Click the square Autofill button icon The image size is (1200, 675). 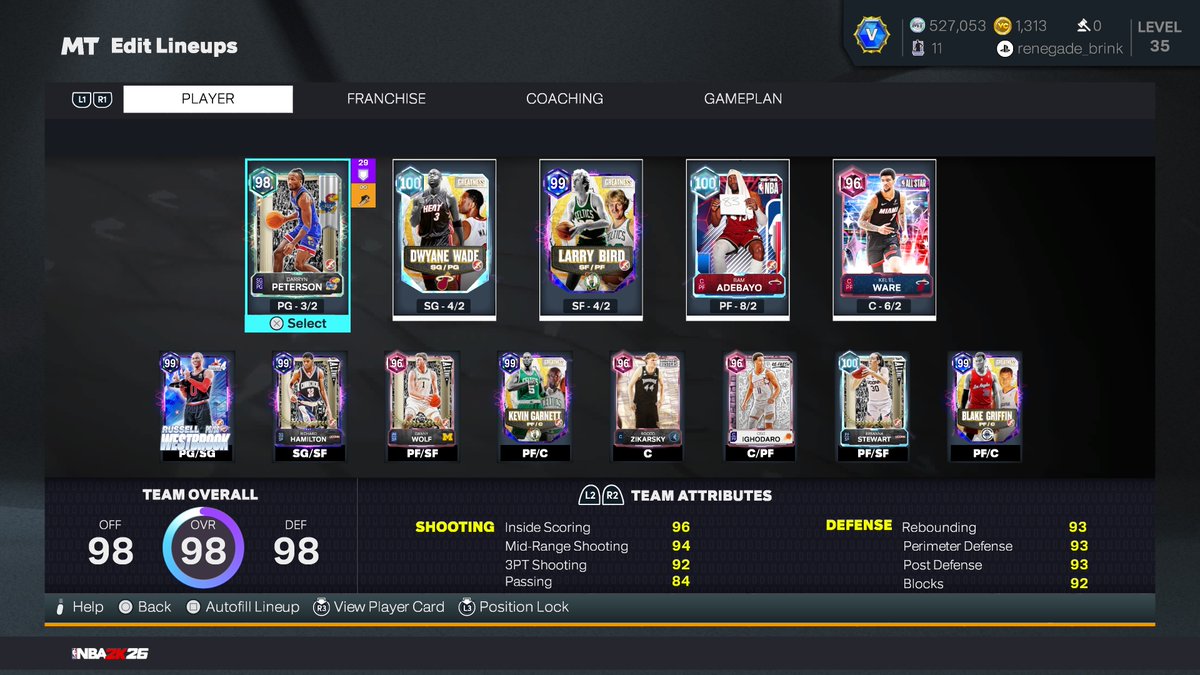(x=193, y=607)
